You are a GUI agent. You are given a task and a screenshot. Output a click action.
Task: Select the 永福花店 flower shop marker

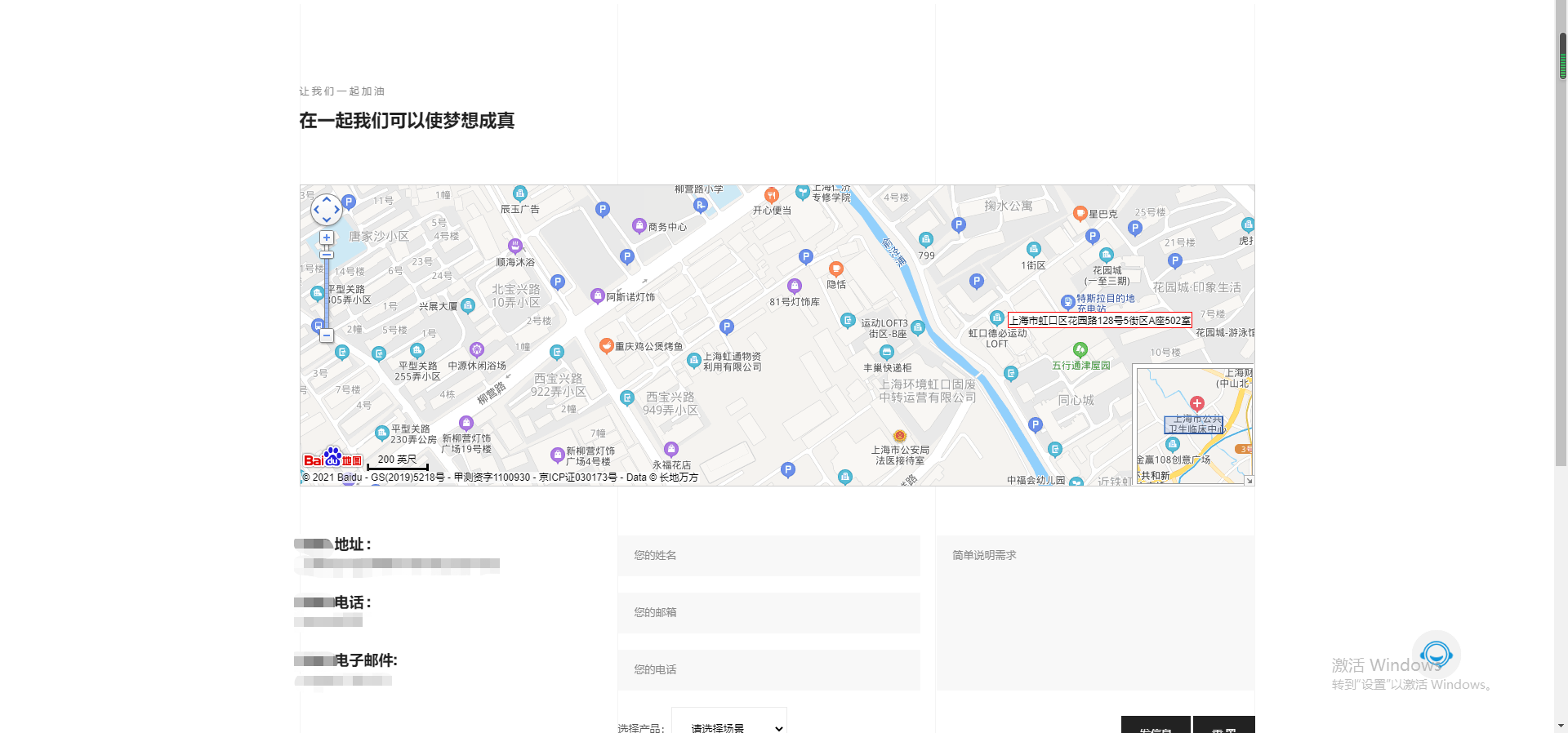coord(671,449)
